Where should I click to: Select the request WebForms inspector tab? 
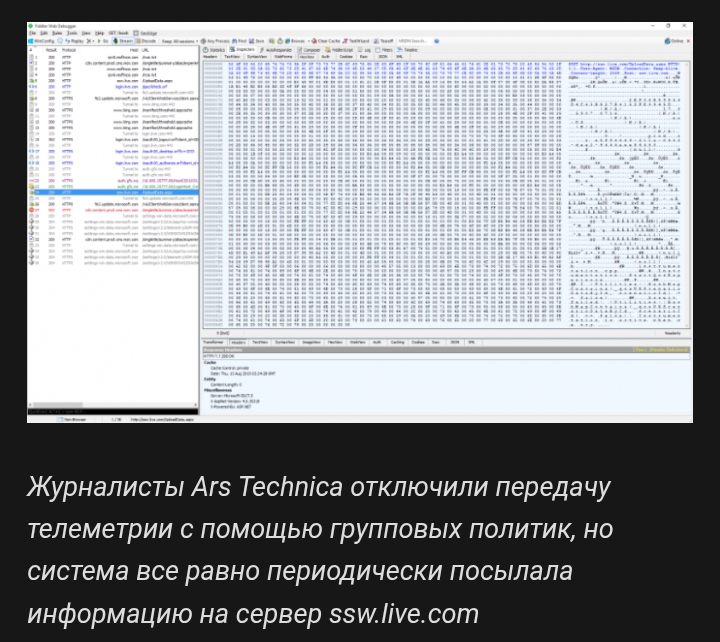tap(283, 56)
